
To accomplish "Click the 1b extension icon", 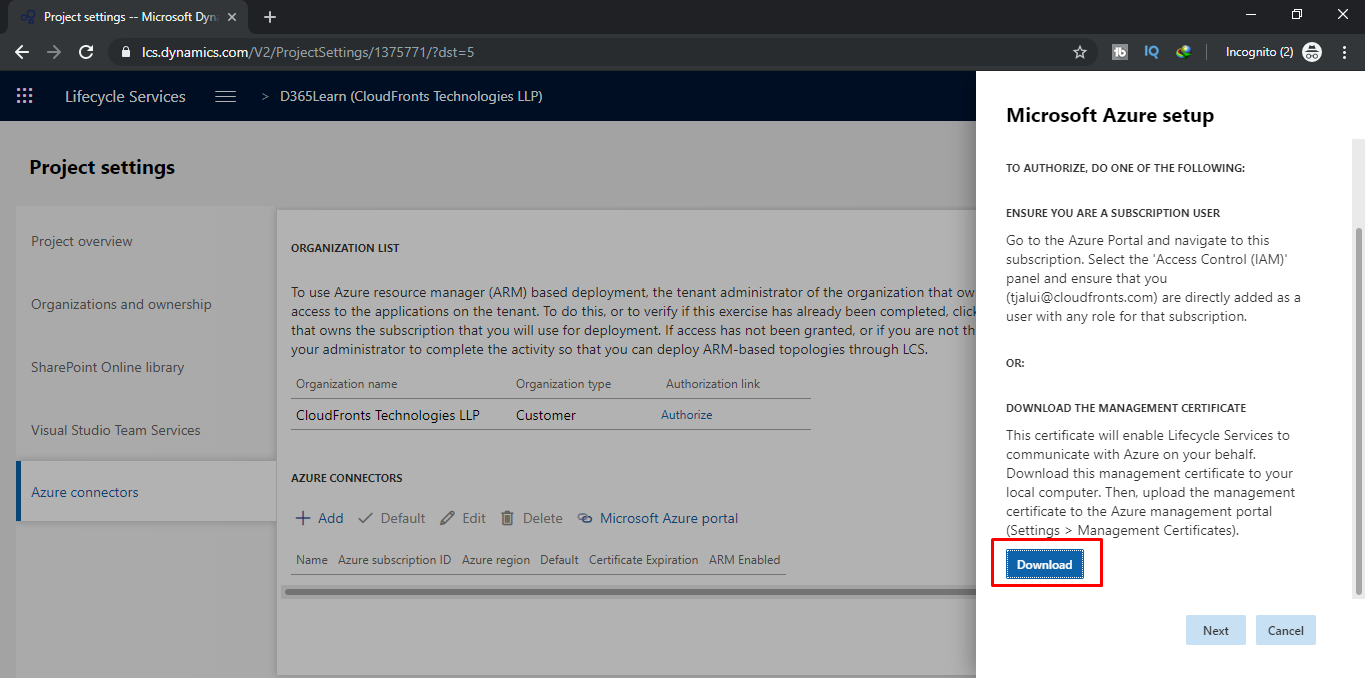I will 1120,52.
